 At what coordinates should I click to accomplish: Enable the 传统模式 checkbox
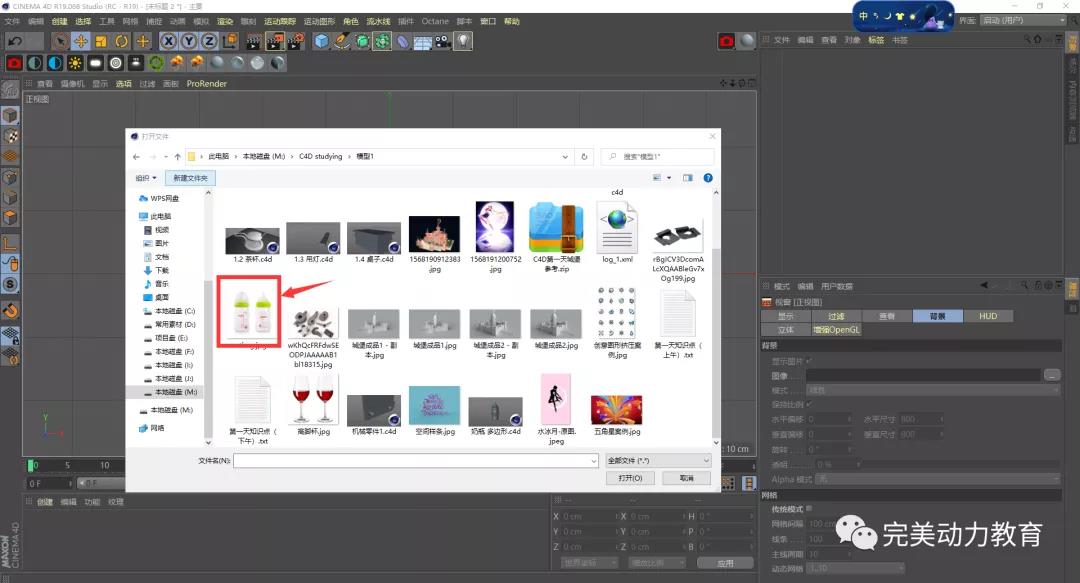click(x=809, y=510)
